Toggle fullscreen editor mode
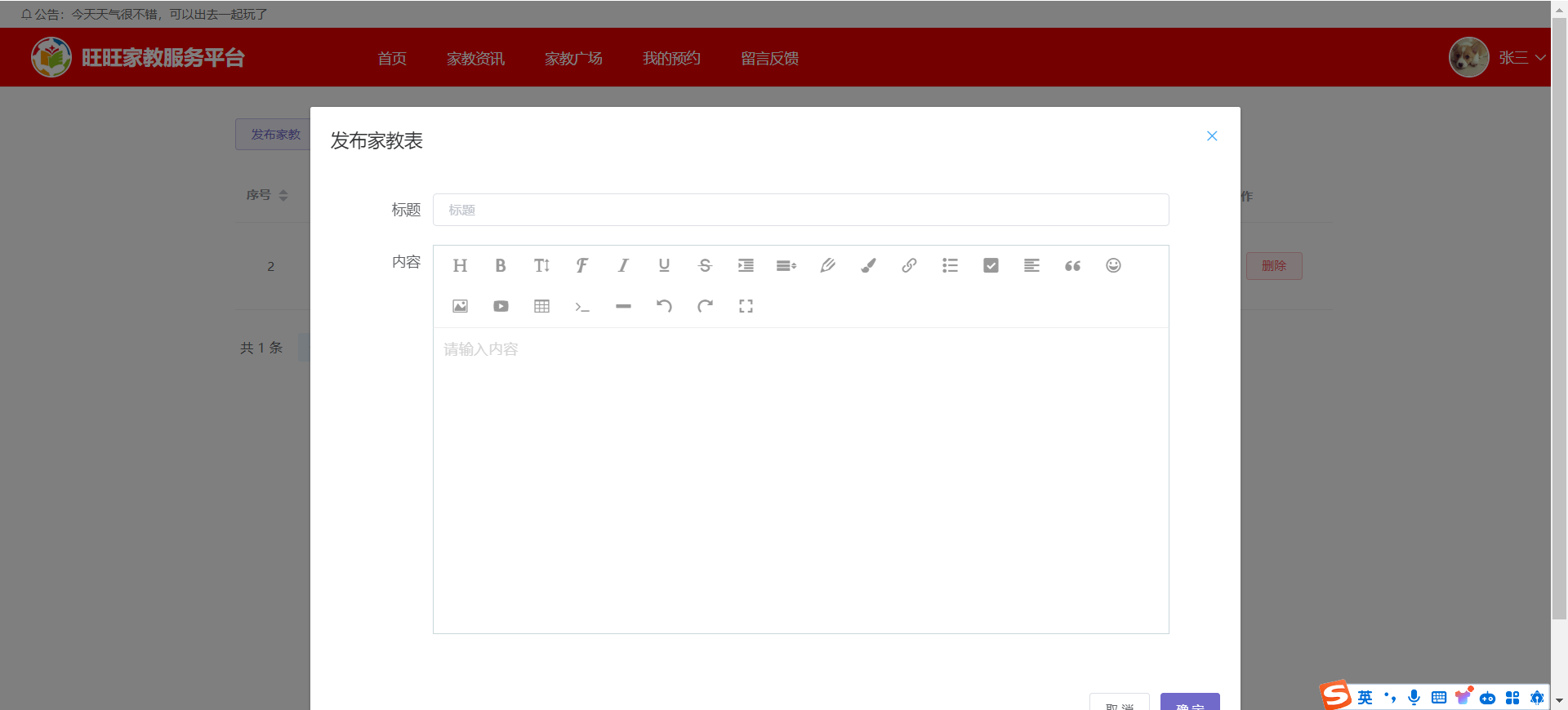1568x710 pixels. pyautogui.click(x=746, y=306)
